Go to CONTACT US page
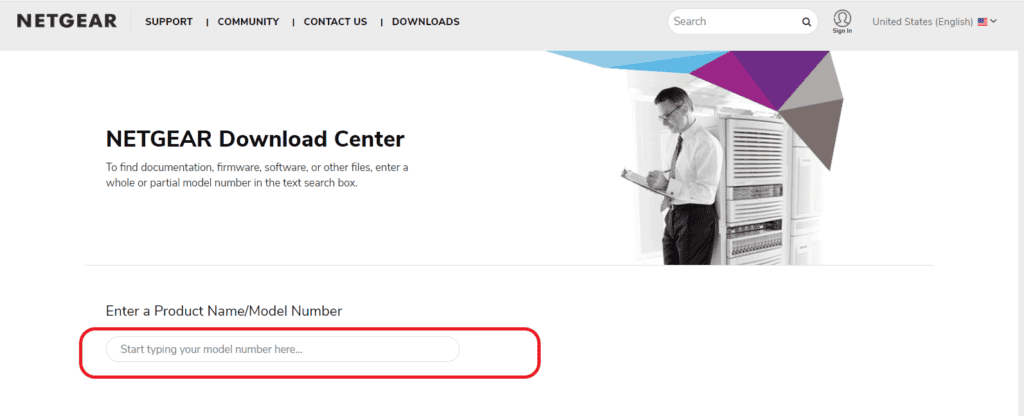 335,22
